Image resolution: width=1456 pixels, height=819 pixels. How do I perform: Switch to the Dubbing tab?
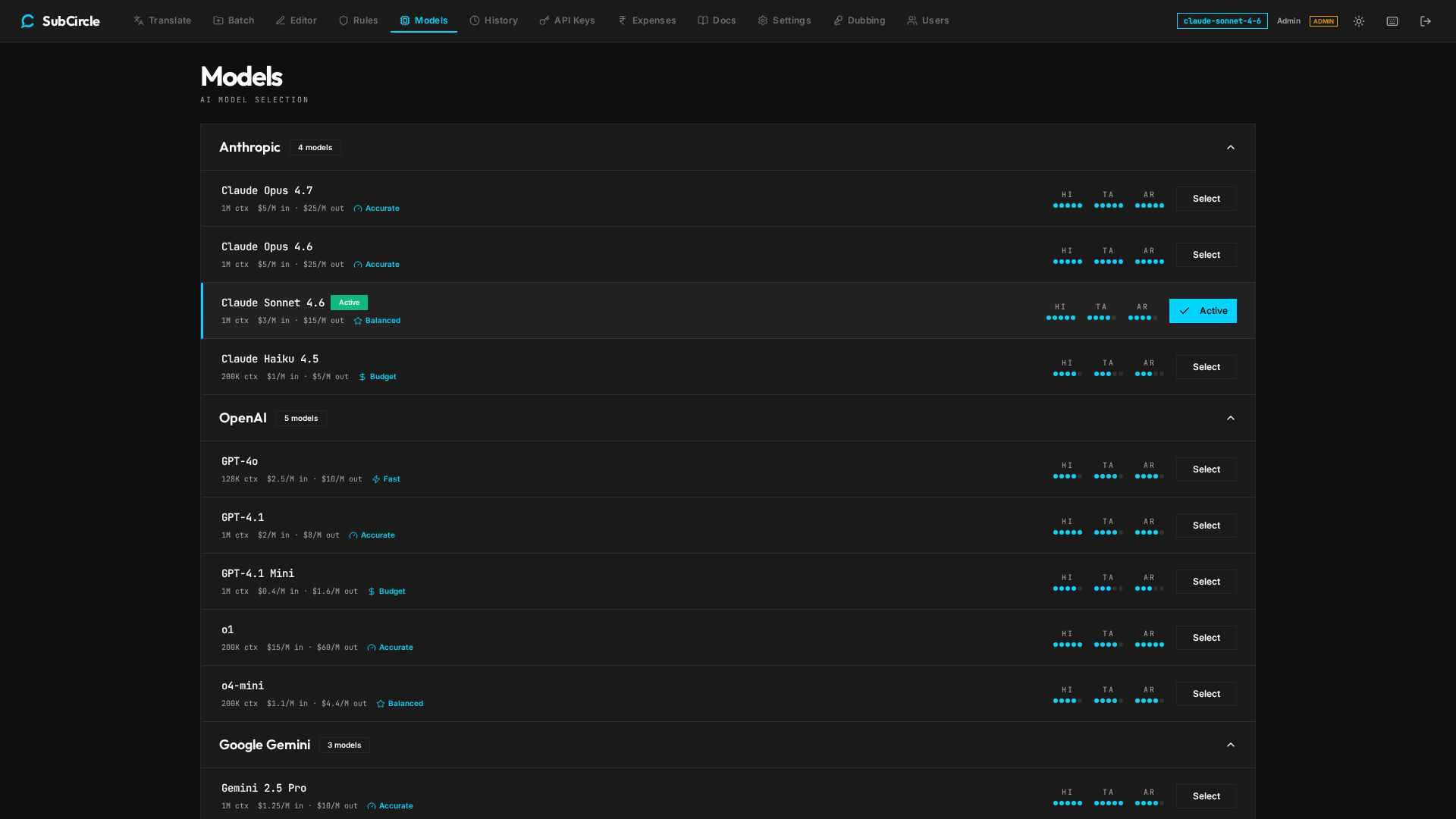click(859, 20)
